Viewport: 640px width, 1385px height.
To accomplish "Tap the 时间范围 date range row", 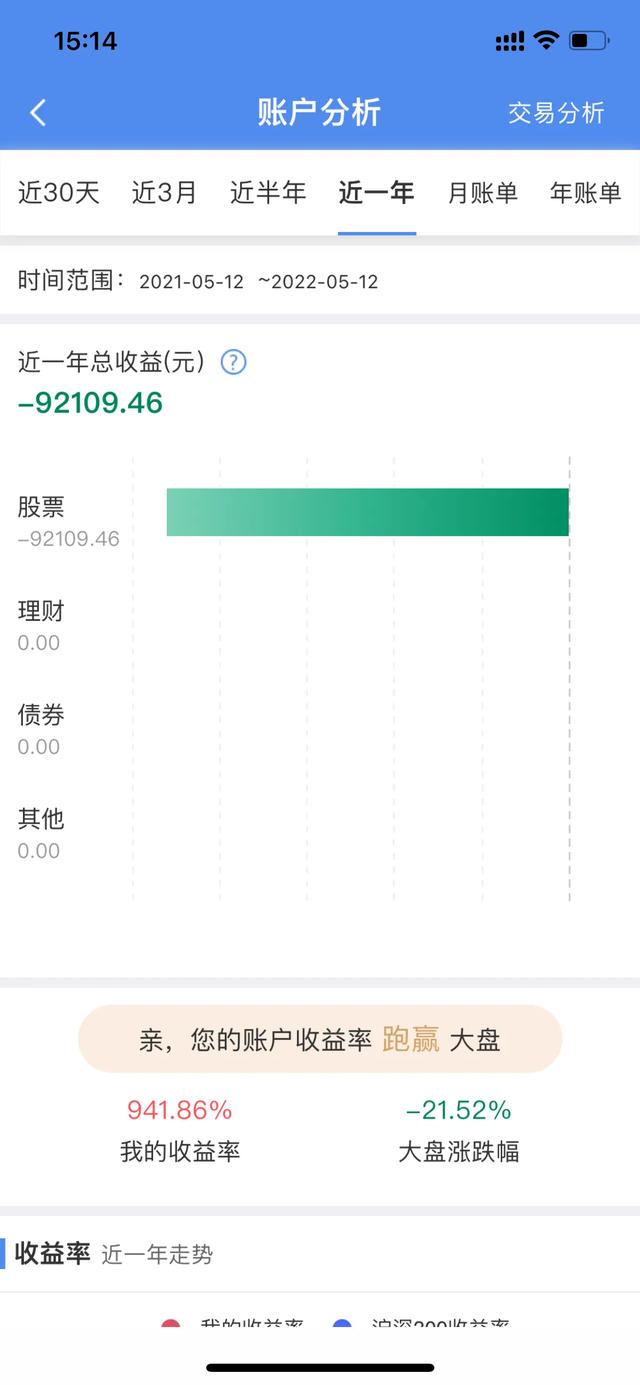I will click(x=198, y=281).
